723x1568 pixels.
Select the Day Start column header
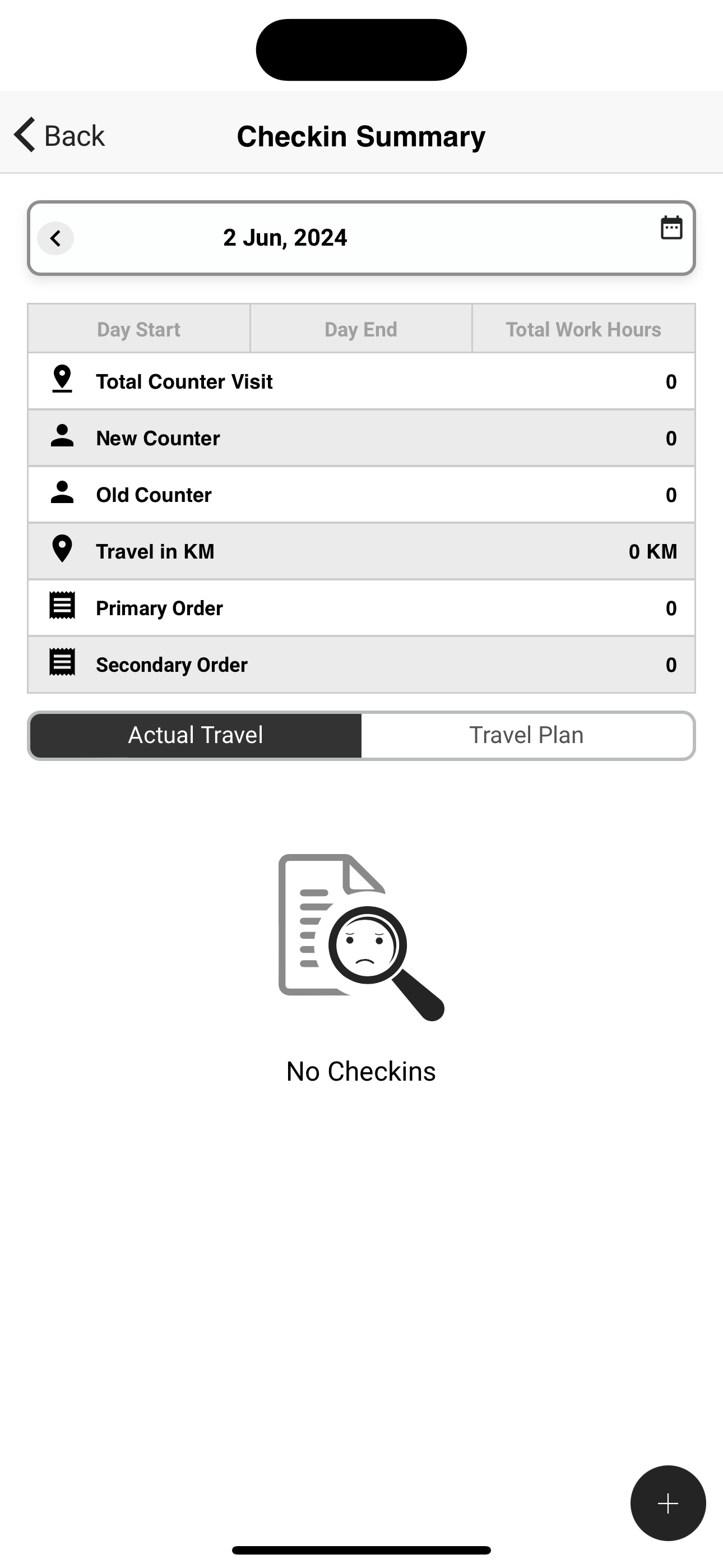(x=139, y=329)
